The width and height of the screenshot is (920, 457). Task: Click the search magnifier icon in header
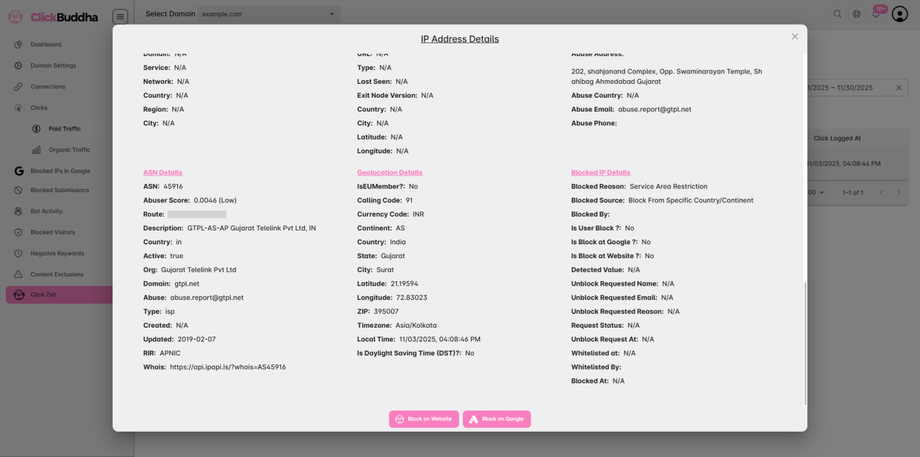tap(838, 14)
